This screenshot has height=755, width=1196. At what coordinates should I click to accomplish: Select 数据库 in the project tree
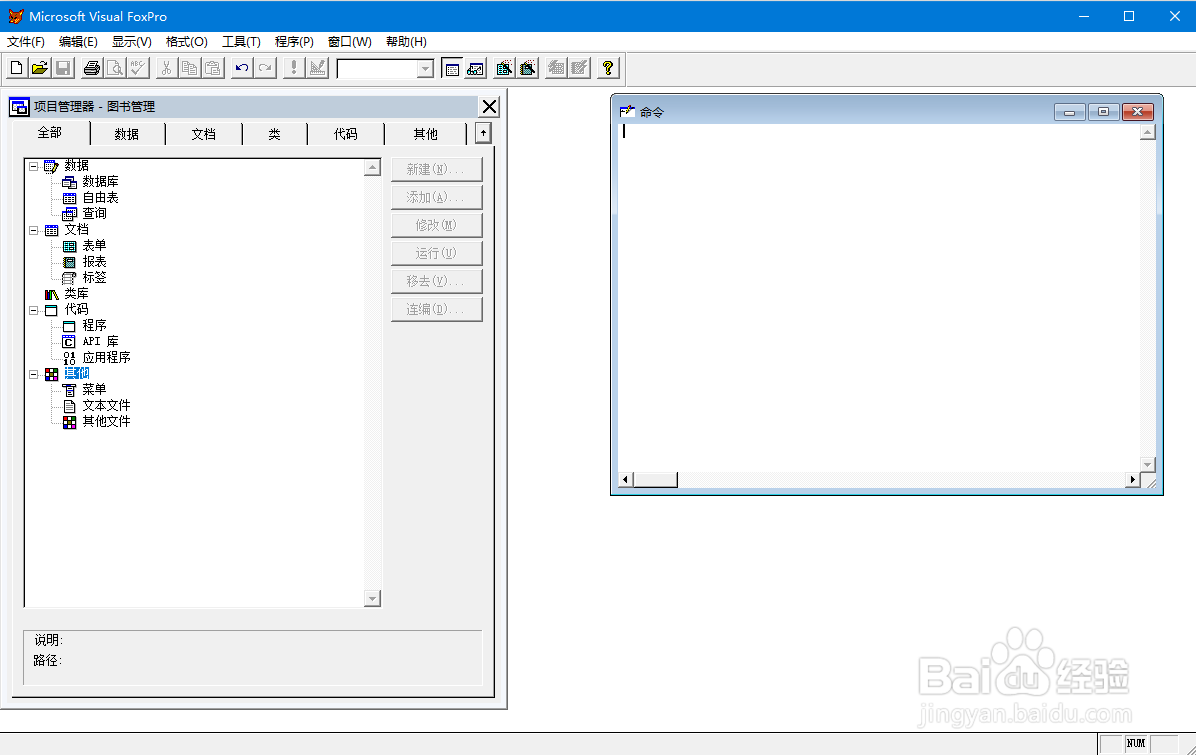(x=100, y=182)
